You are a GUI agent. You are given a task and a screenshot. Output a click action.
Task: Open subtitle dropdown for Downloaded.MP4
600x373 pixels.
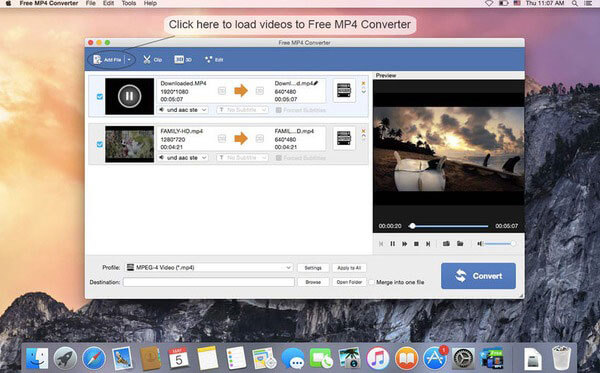tap(242, 110)
